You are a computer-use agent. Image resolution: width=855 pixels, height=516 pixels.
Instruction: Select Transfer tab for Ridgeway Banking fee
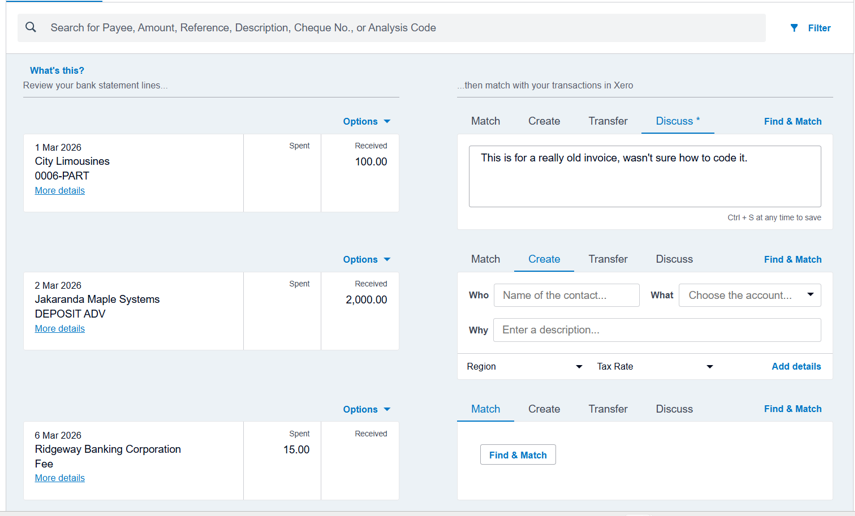[x=607, y=409]
